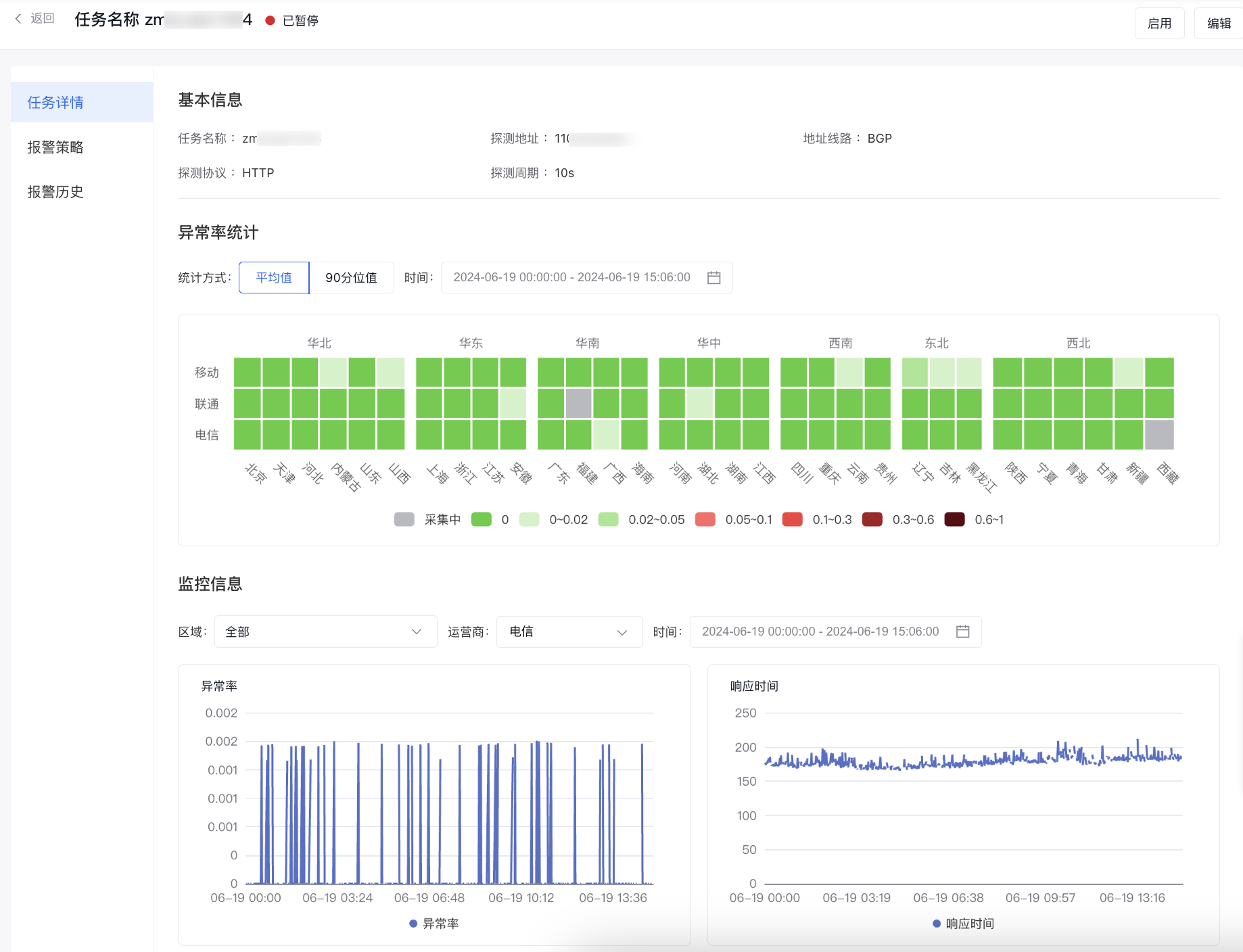Toggle 响应时间 series legend below chart
Viewport: 1243px width, 952px height.
(x=963, y=924)
